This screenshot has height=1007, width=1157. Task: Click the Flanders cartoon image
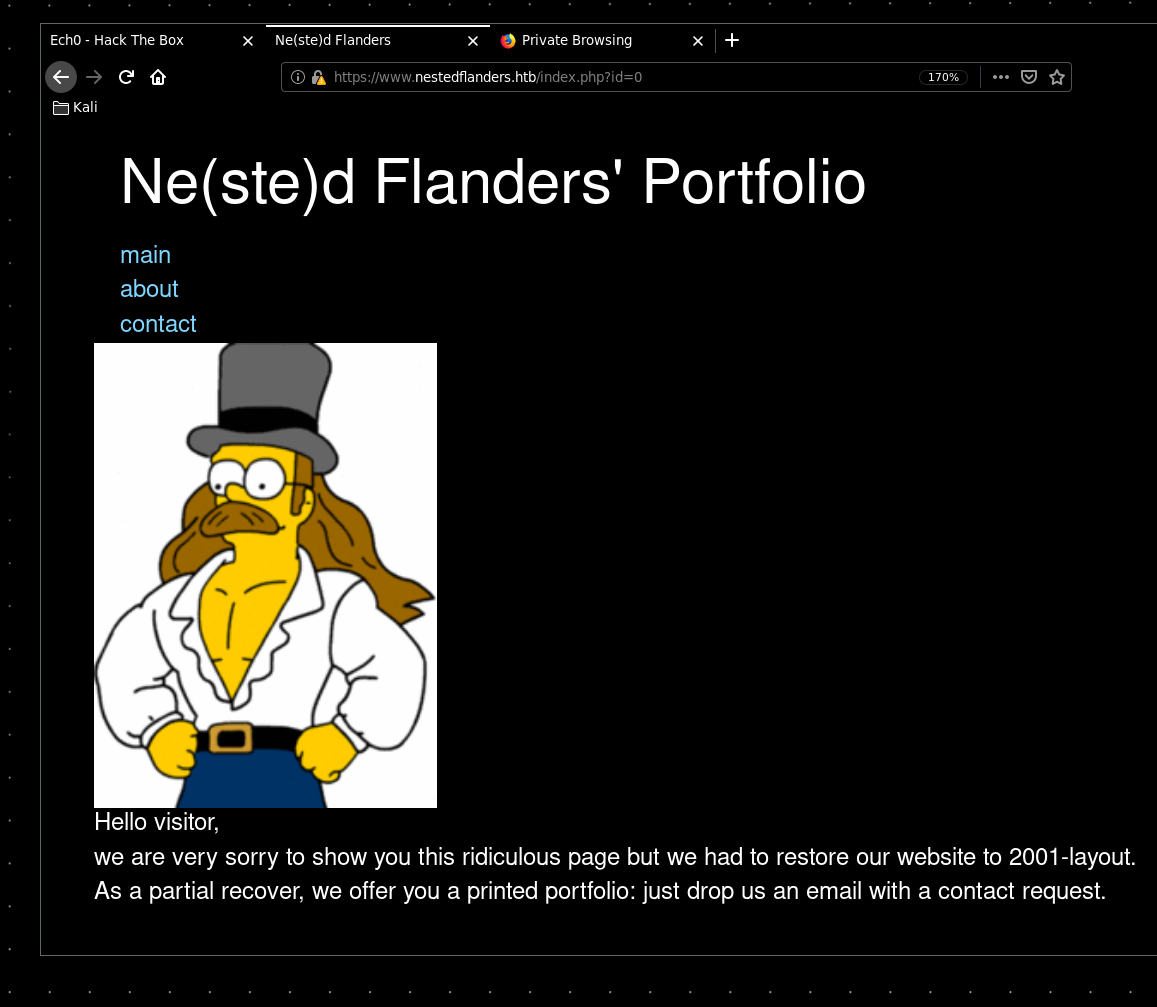(x=266, y=575)
